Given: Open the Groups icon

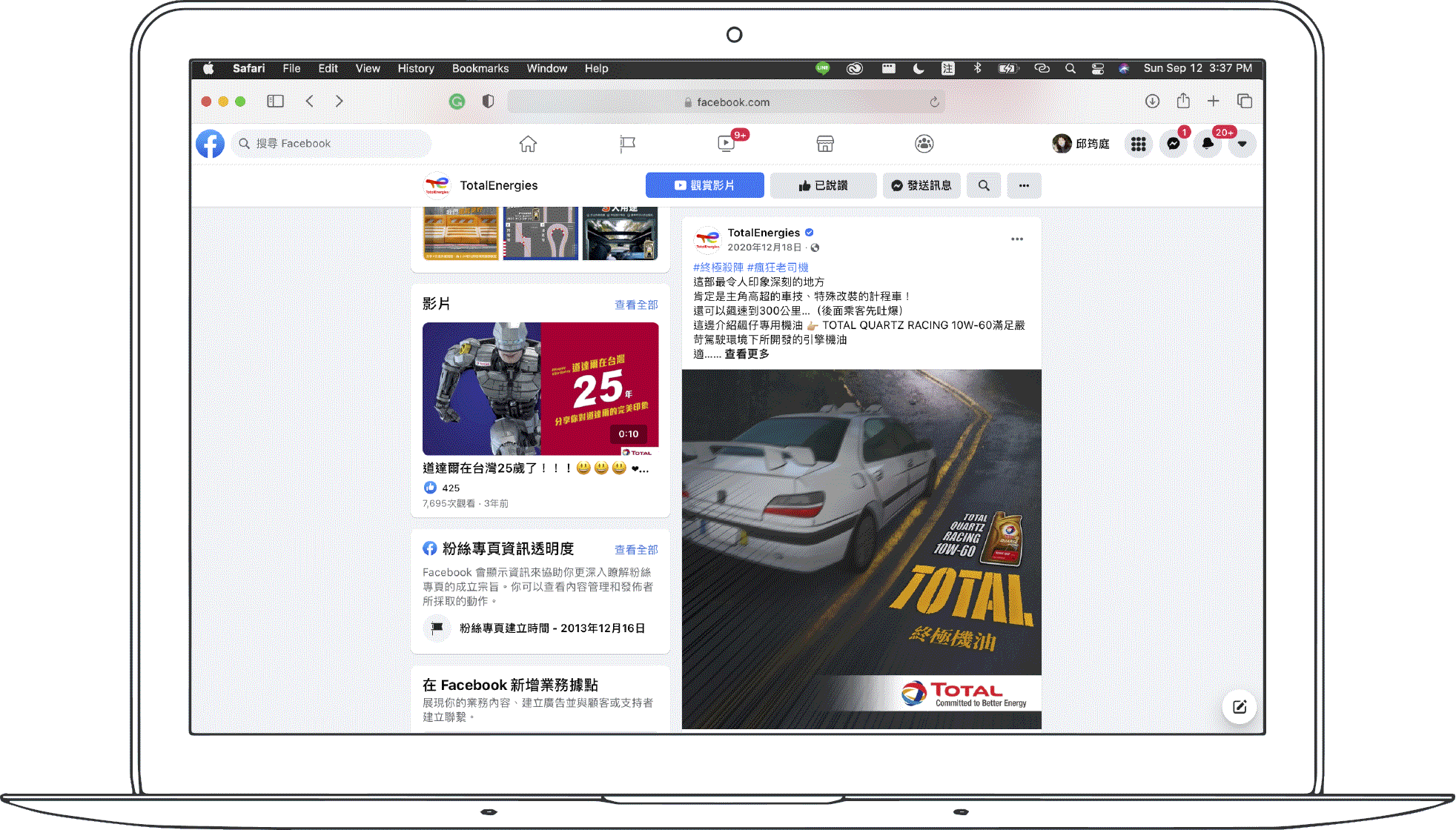Looking at the screenshot, I should click(x=924, y=143).
